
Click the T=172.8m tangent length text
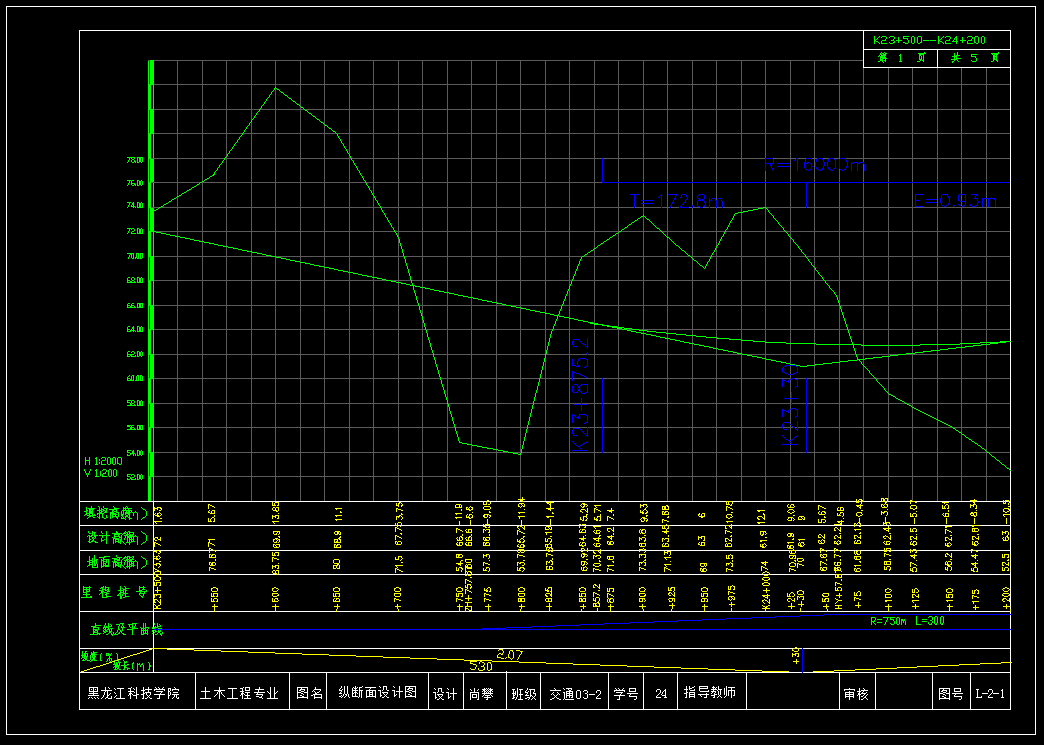click(677, 201)
